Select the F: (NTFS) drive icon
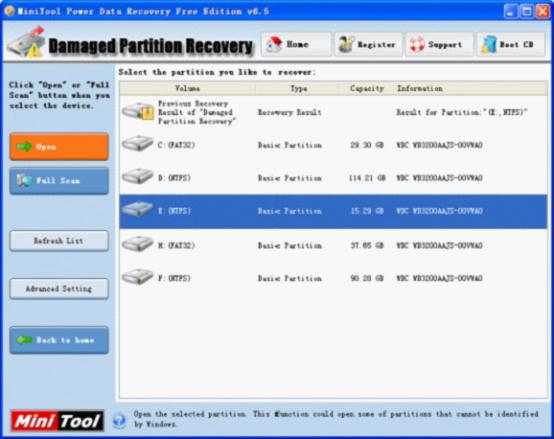The image size is (554, 439). 137,277
